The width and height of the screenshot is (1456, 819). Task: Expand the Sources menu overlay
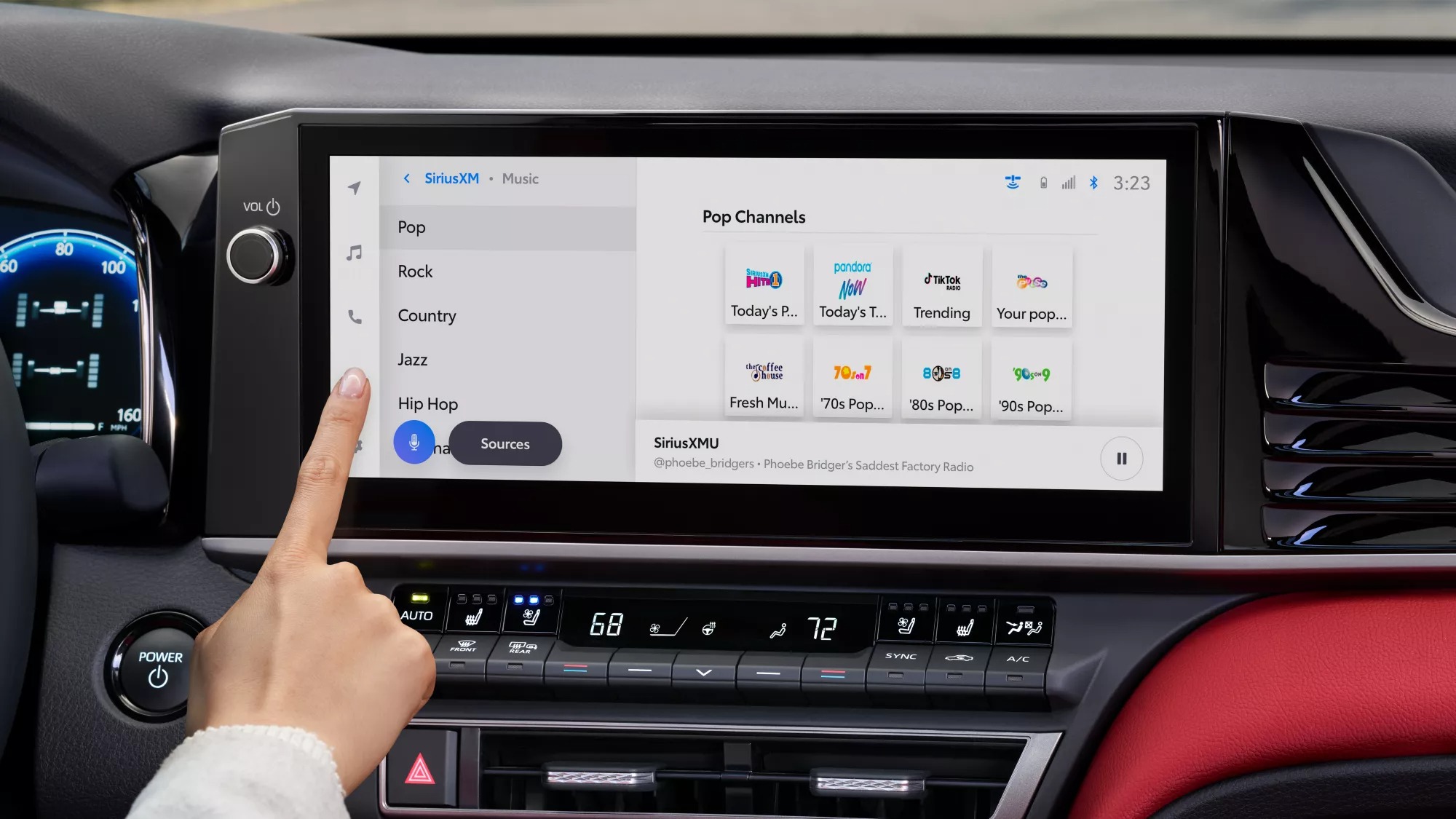tap(505, 443)
